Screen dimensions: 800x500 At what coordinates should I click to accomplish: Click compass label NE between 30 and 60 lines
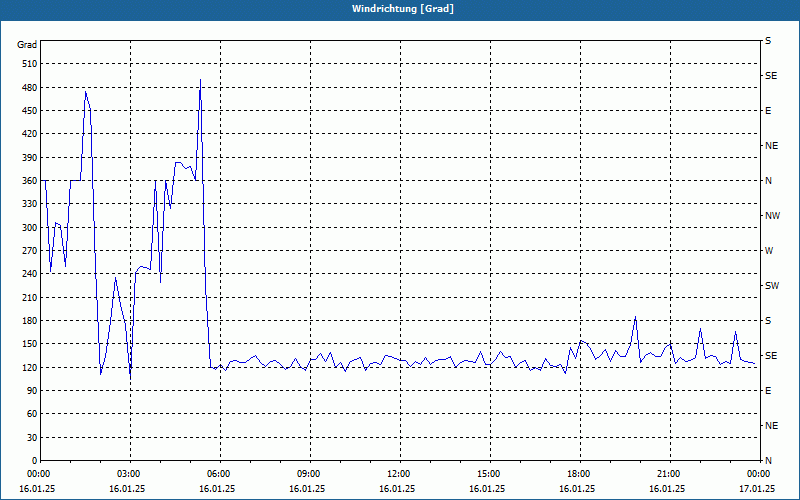point(772,426)
